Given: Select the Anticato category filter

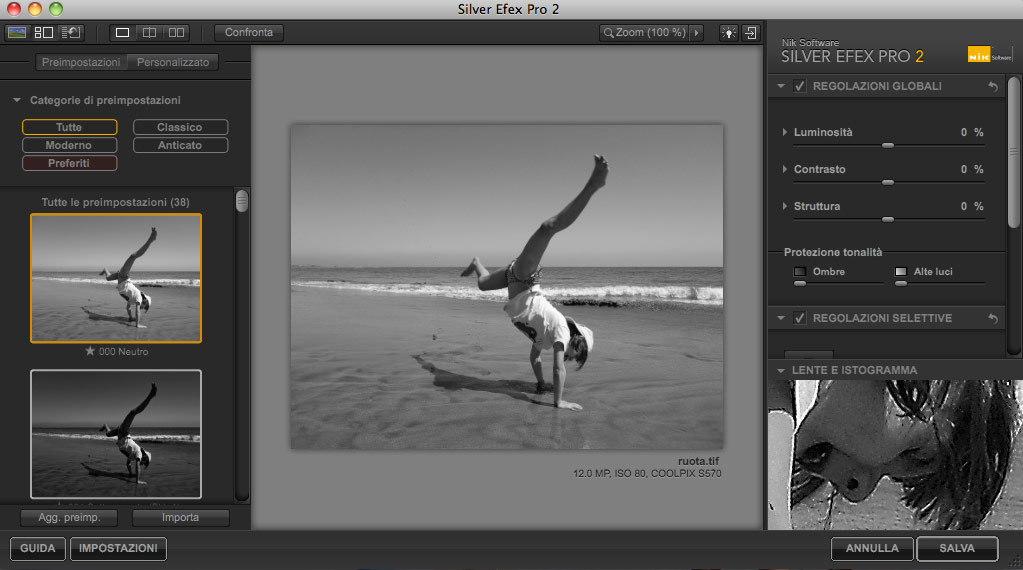Looking at the screenshot, I should click(x=180, y=145).
